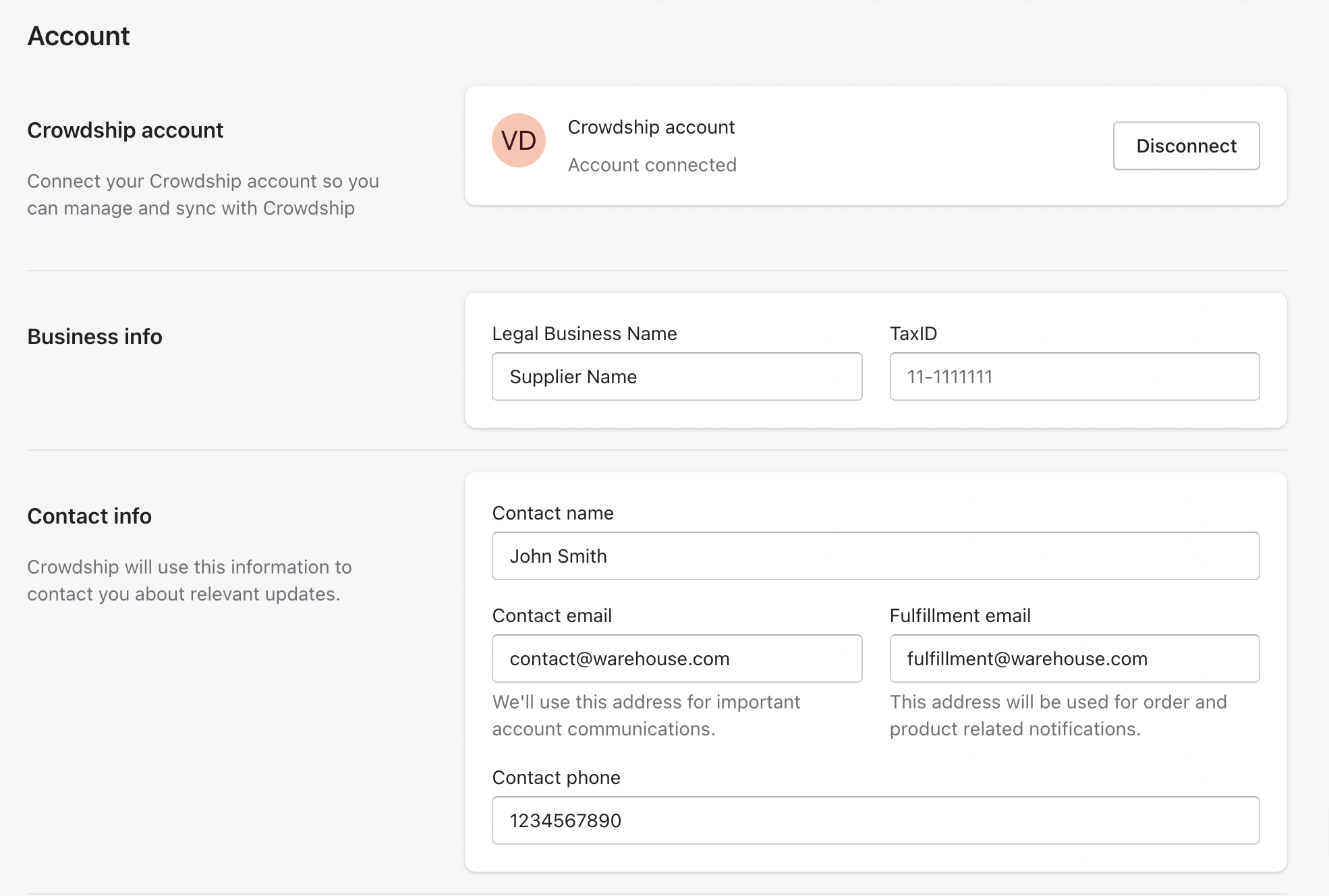
Task: Click the TaxID field label
Action: (913, 333)
